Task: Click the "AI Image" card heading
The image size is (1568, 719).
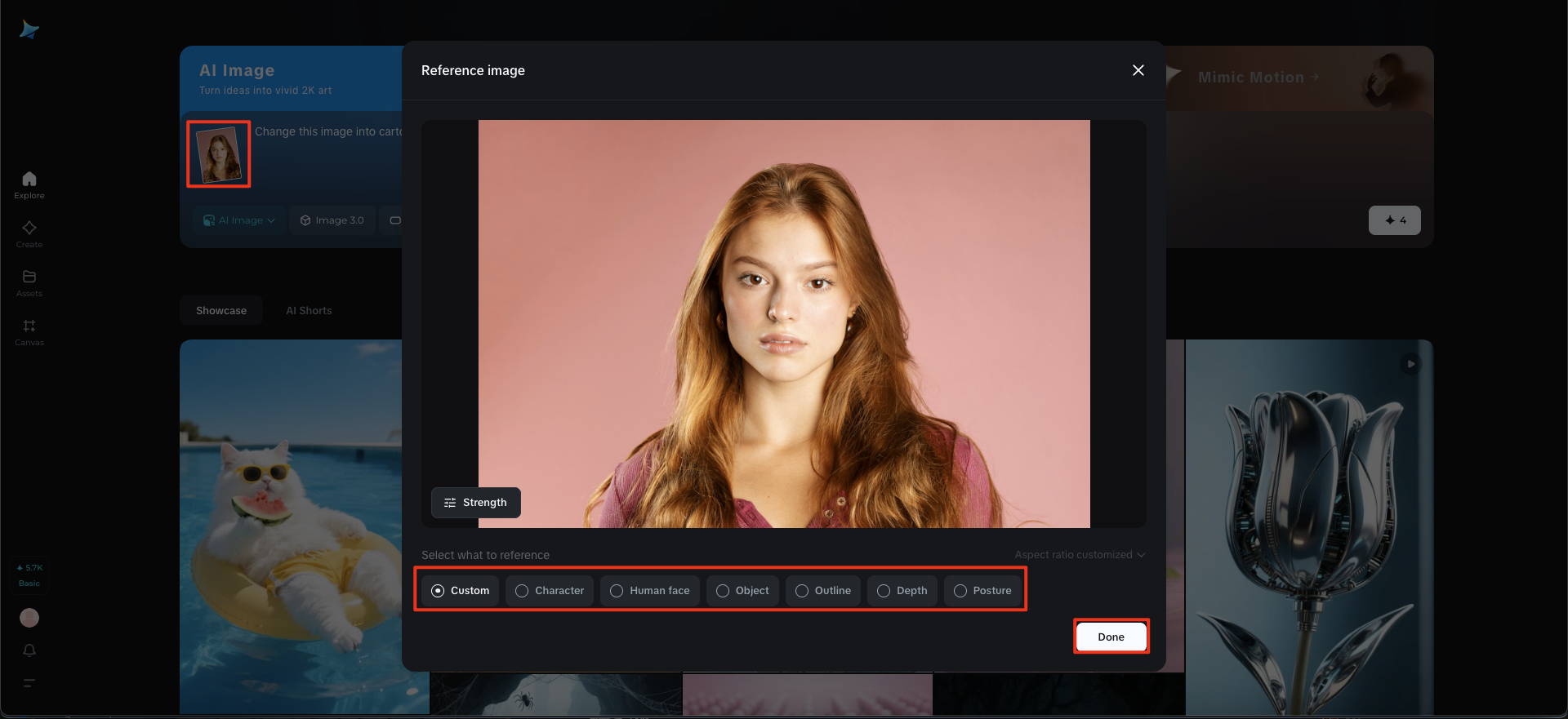Action: [237, 70]
